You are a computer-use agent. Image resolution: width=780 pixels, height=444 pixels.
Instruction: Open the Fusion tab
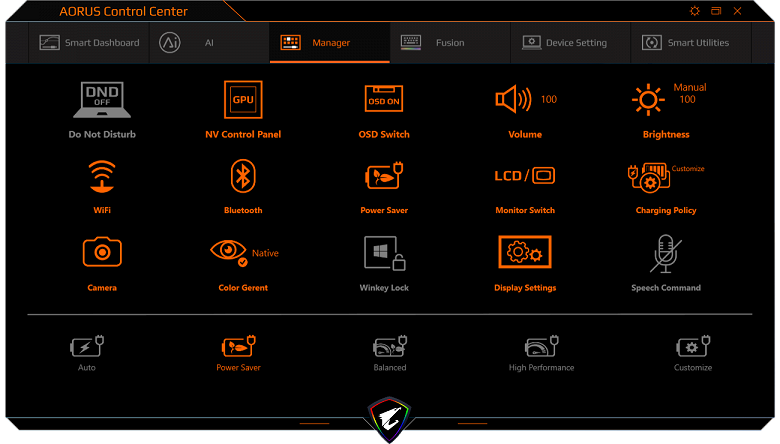pos(450,43)
